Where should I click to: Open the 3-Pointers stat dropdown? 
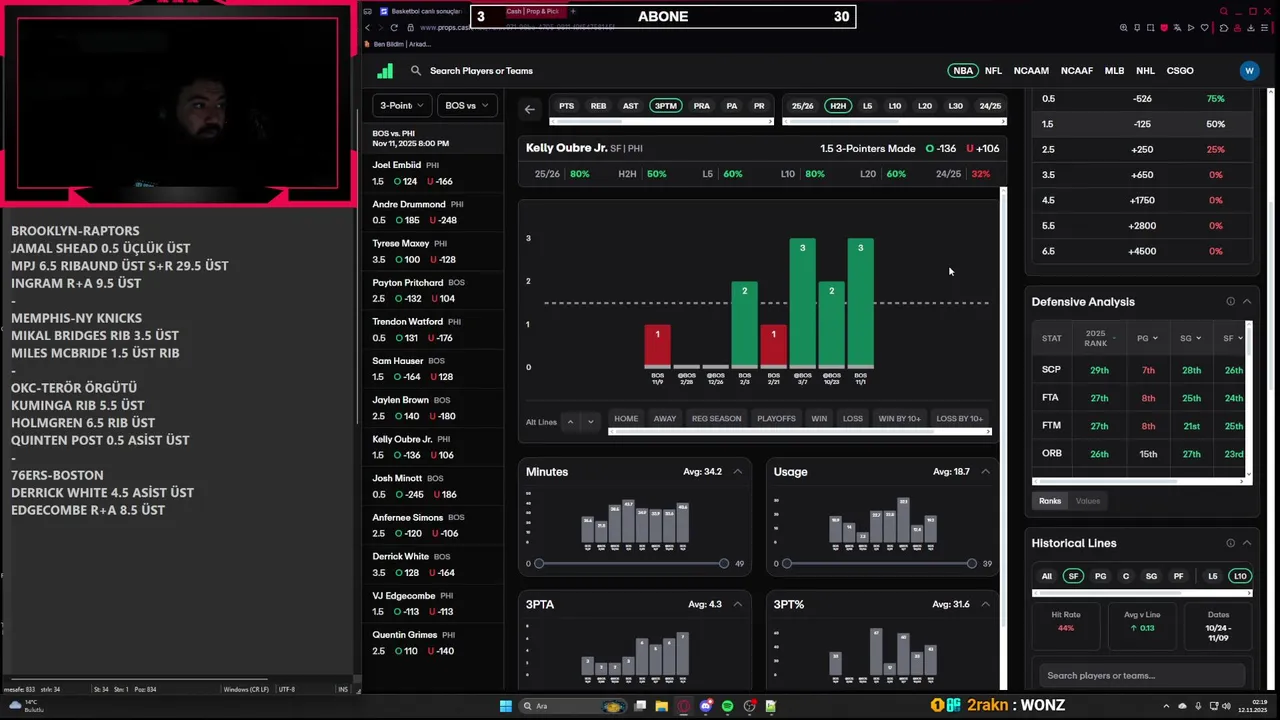[401, 105]
